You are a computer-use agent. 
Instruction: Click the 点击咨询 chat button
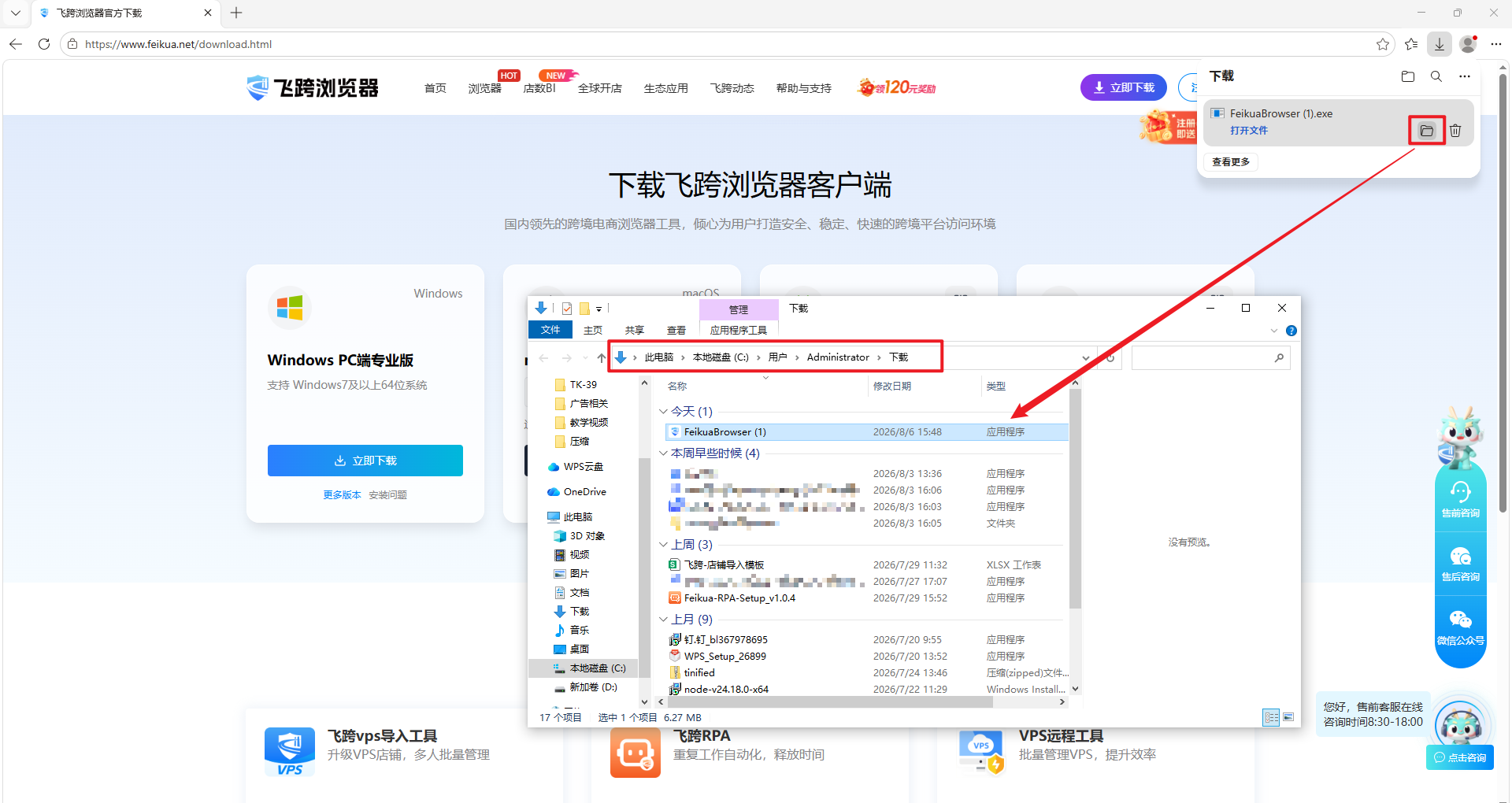(x=1460, y=757)
